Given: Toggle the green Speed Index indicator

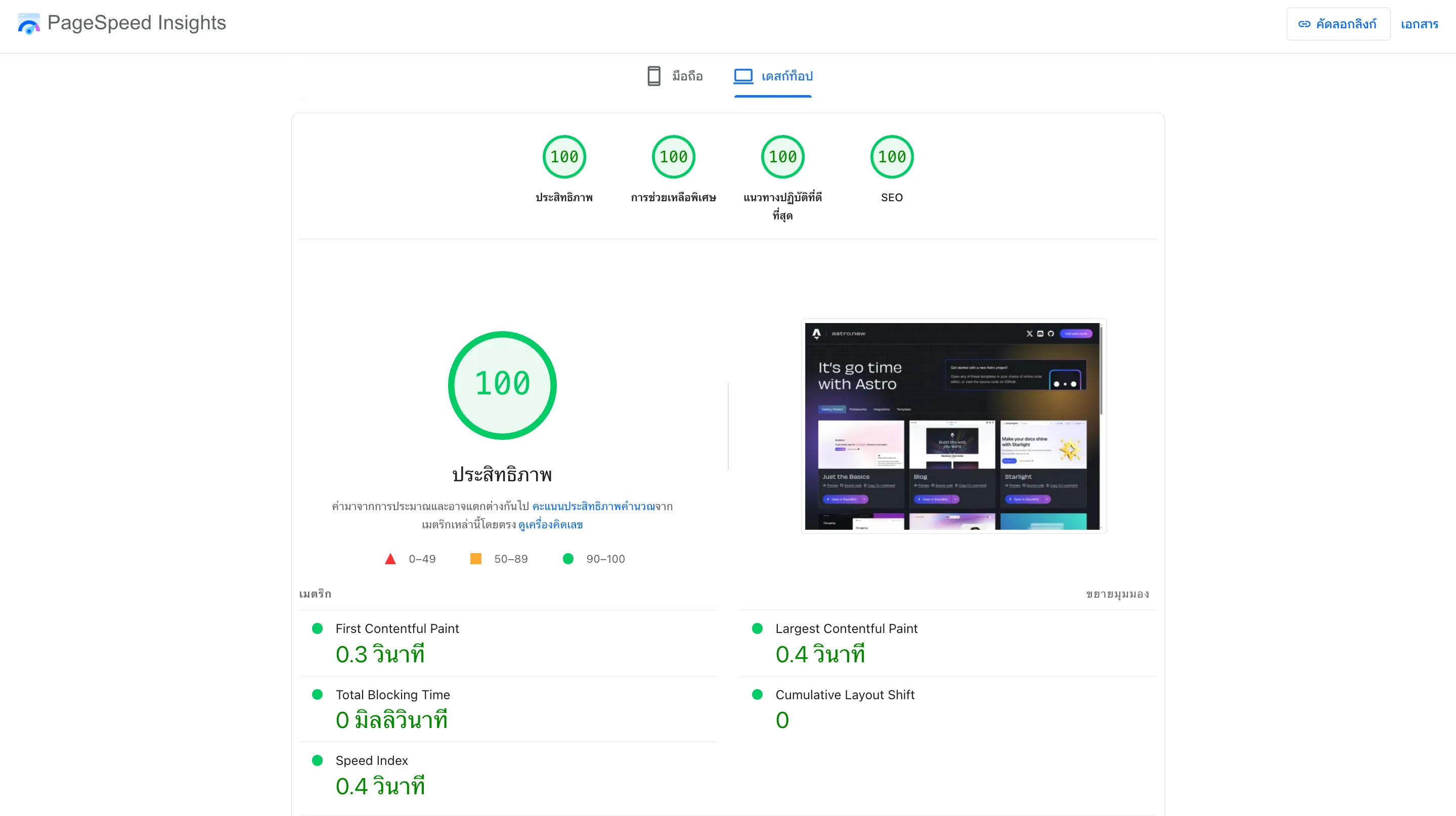Looking at the screenshot, I should pyautogui.click(x=318, y=760).
